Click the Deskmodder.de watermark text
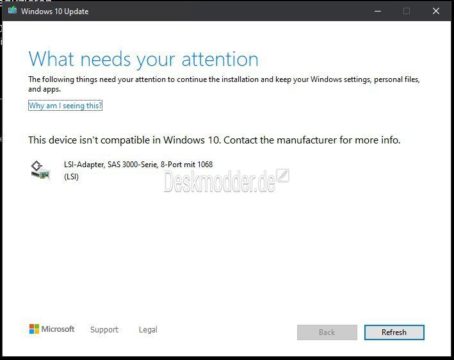This screenshot has height=360, width=454. 220,181
